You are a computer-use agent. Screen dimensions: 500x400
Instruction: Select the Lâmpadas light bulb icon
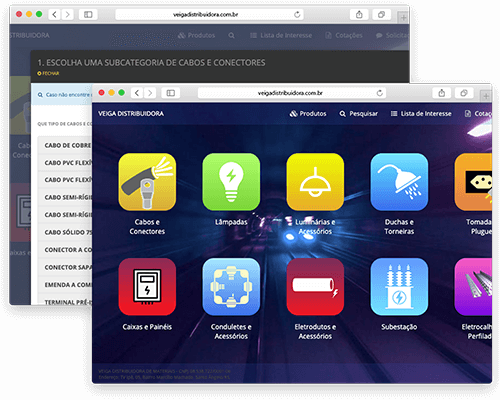coord(231,182)
